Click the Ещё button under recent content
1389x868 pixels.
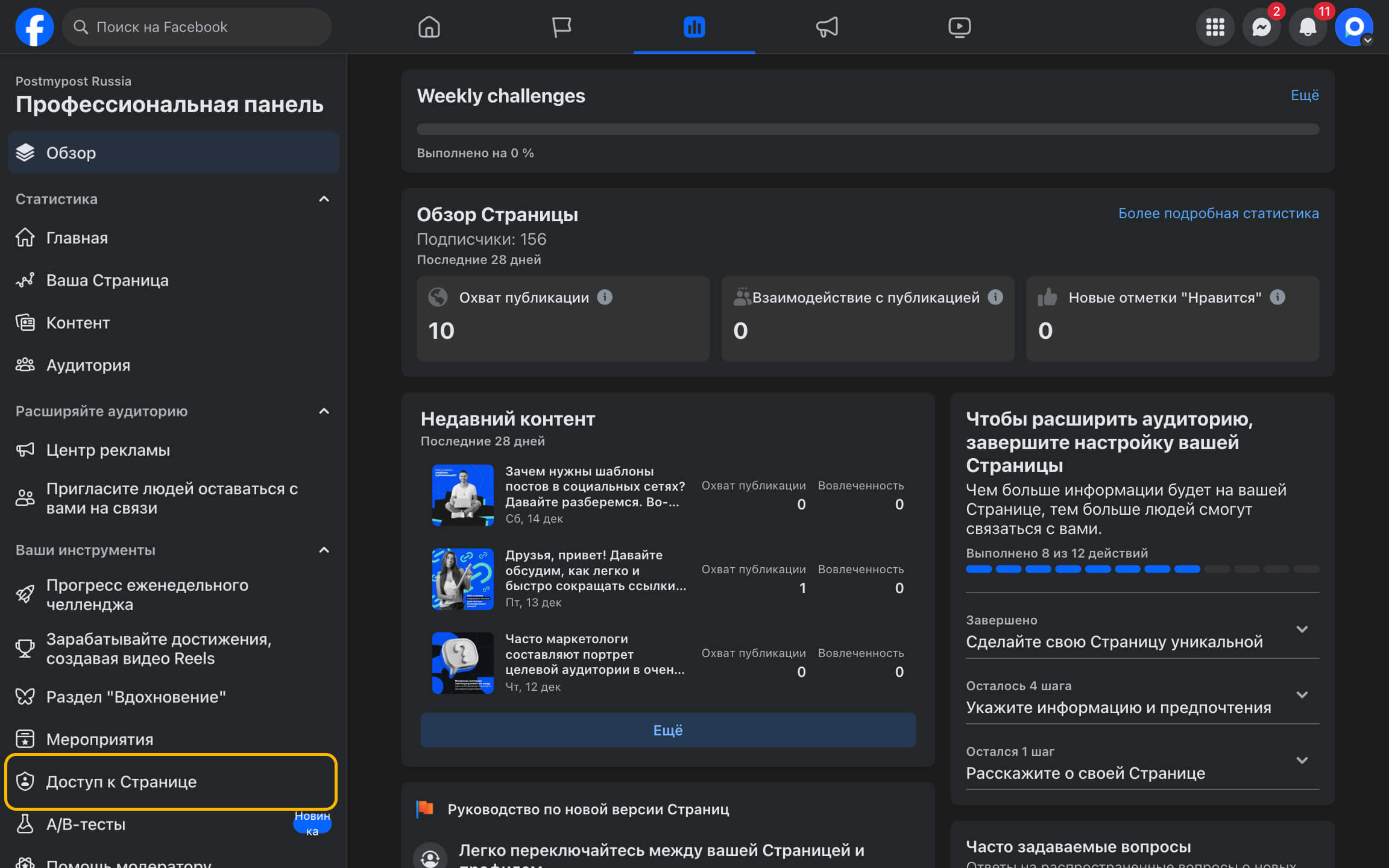667,731
